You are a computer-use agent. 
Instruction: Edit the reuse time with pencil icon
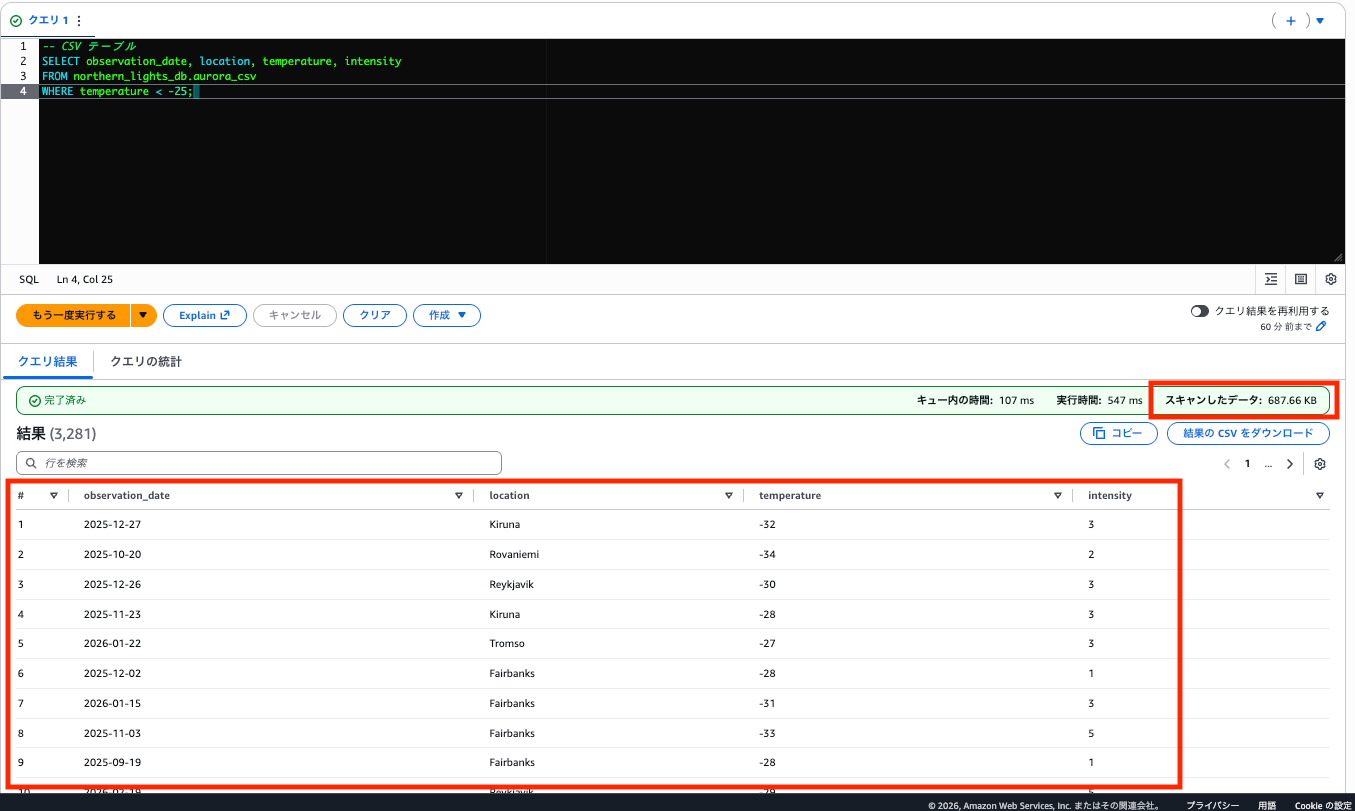click(x=1321, y=326)
